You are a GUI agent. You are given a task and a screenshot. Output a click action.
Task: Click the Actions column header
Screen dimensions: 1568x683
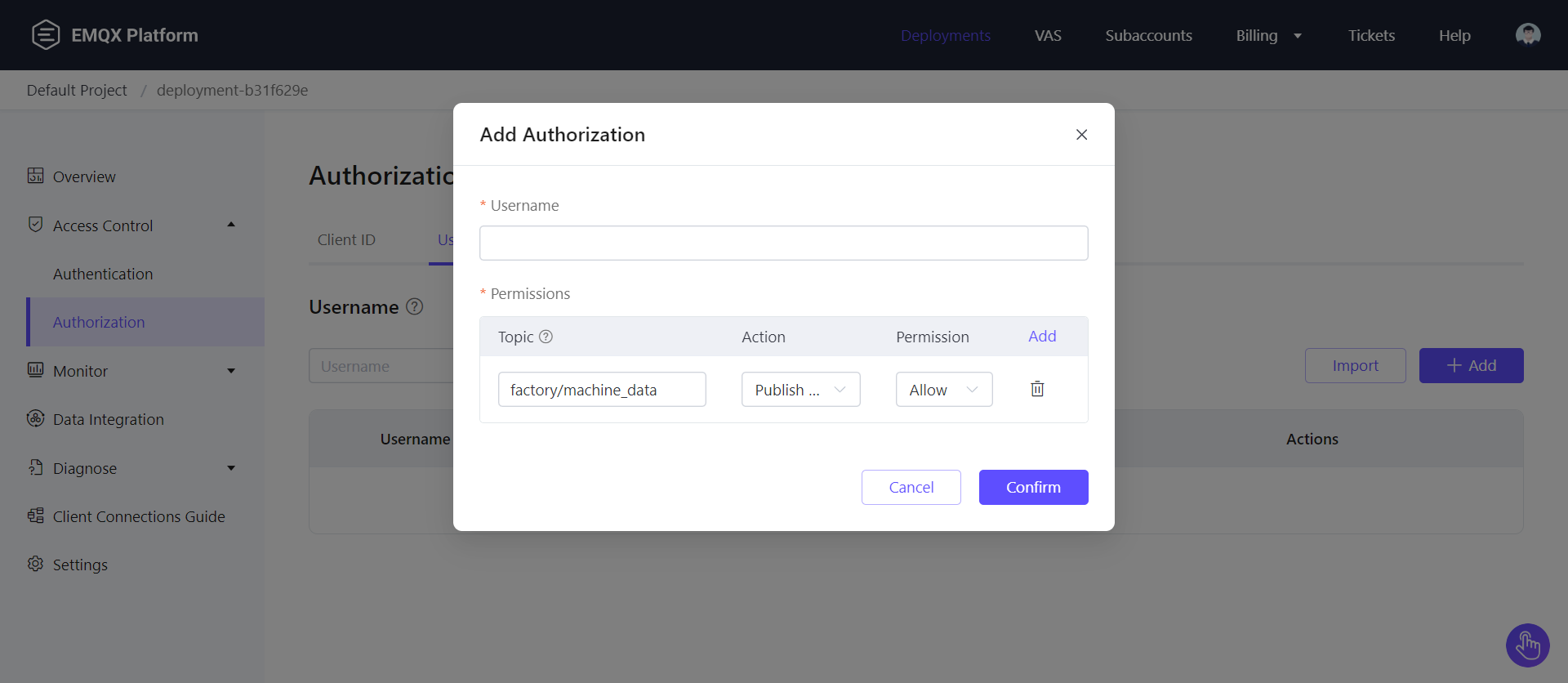[x=1312, y=439]
